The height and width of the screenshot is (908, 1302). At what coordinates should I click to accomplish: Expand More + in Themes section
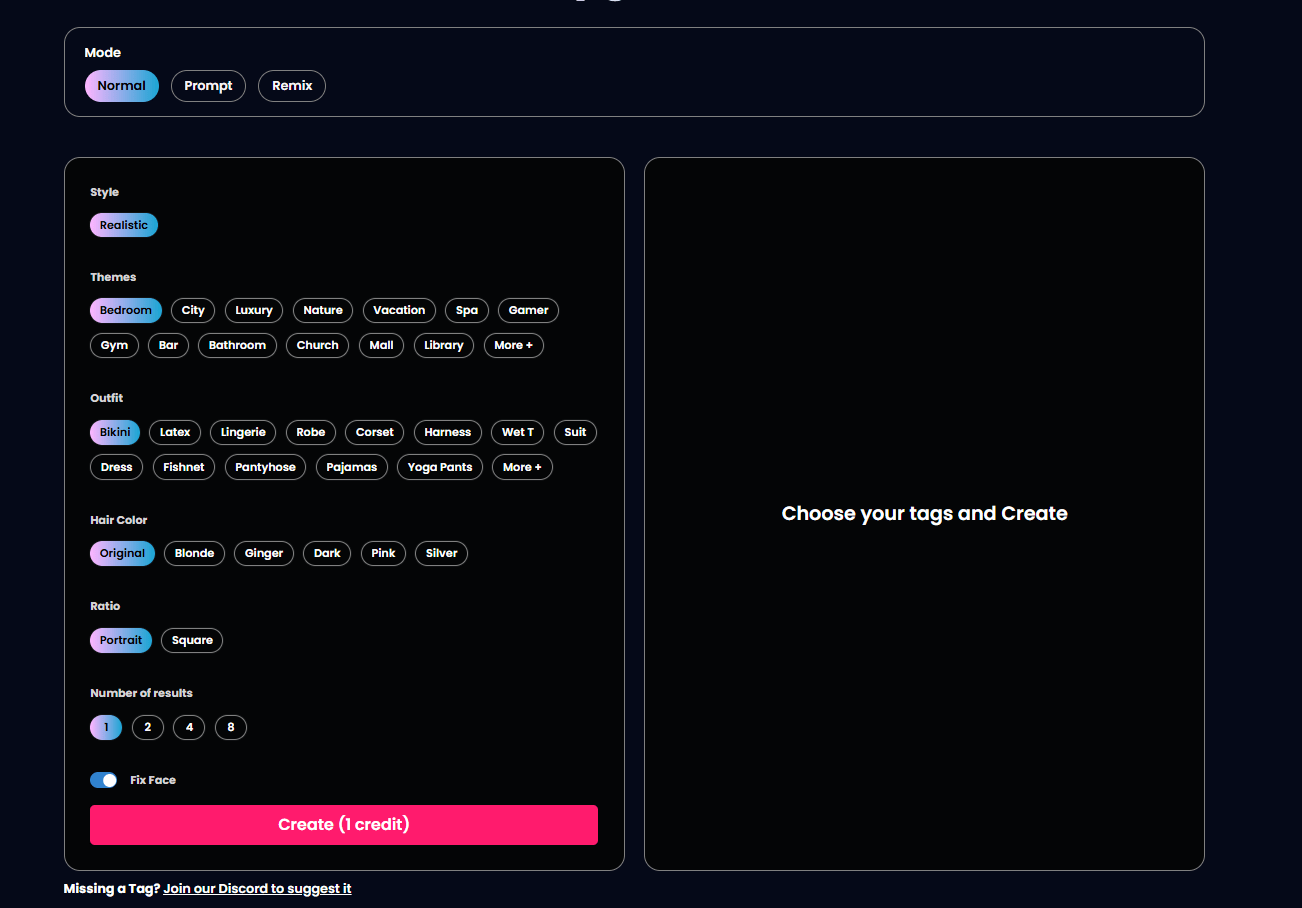coord(513,345)
